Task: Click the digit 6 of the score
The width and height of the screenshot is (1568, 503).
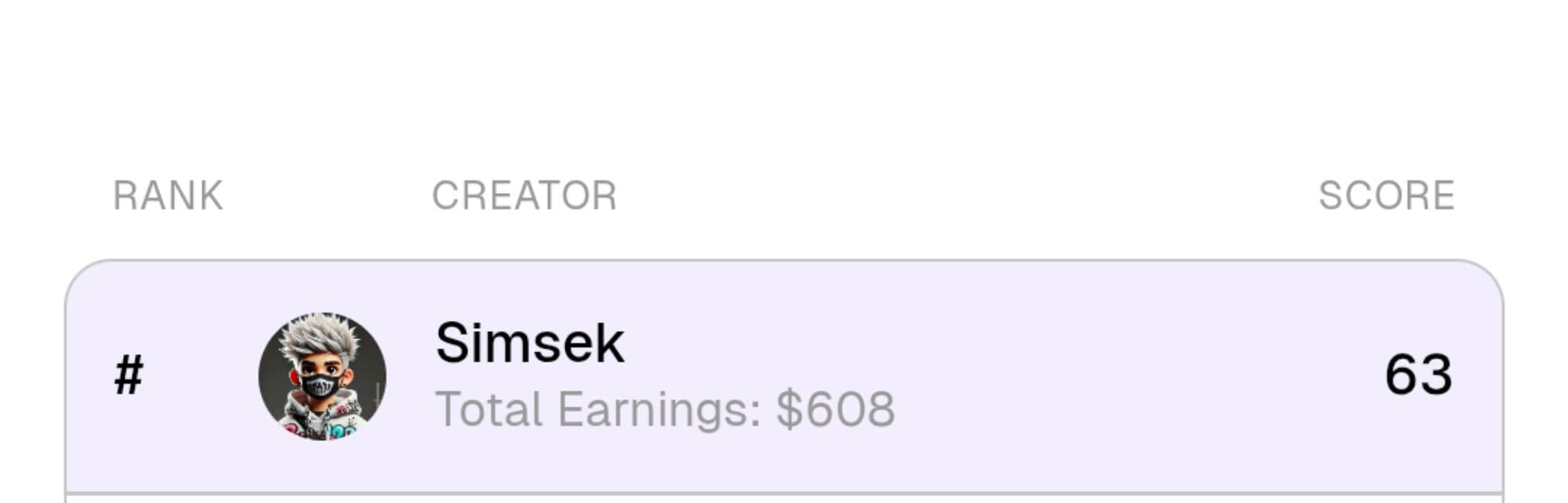Action: 1401,374
